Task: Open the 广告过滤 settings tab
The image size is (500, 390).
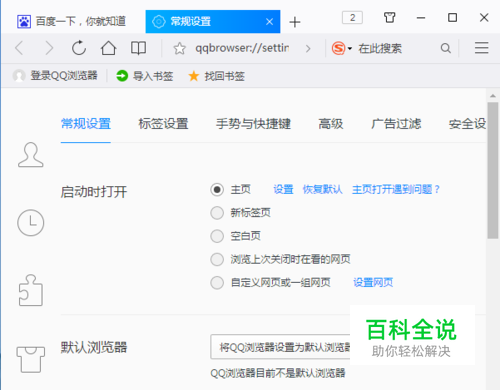Action: tap(396, 124)
